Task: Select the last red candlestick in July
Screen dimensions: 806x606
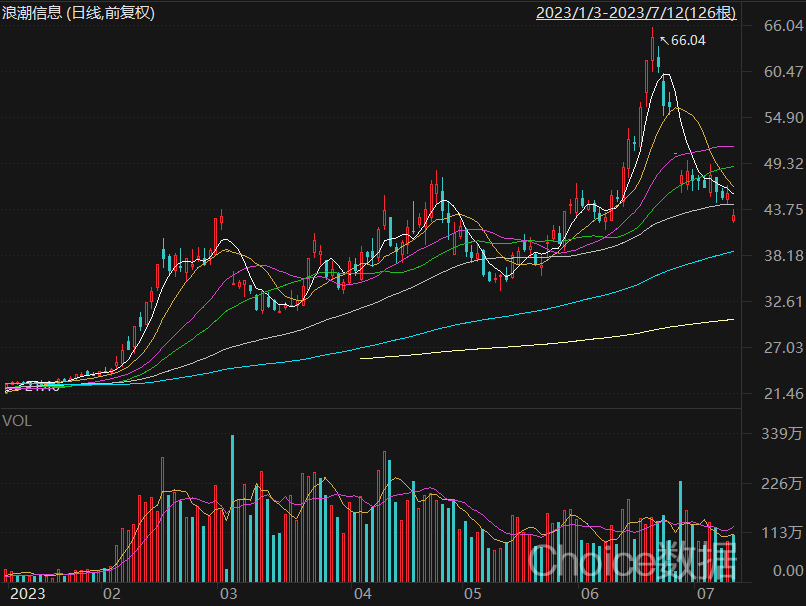Action: coord(734,216)
